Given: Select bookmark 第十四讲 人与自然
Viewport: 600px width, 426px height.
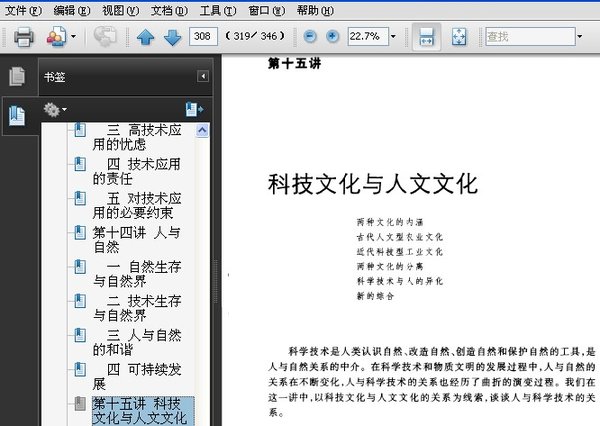Looking at the screenshot, I should (136, 240).
